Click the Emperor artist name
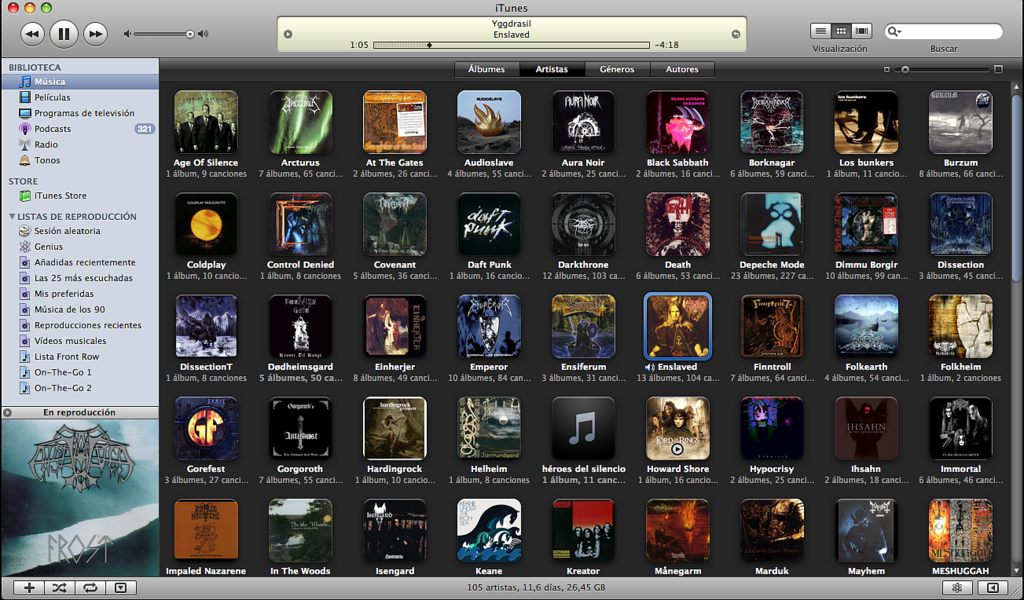Screen dimensions: 1024x600 489,367
